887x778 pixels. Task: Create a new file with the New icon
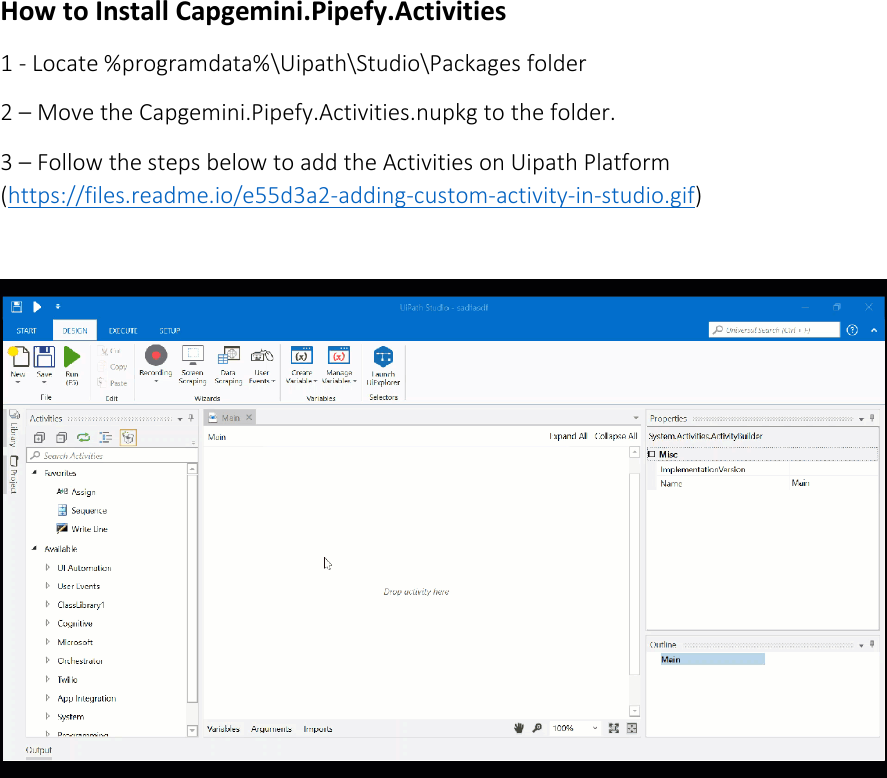(17, 358)
